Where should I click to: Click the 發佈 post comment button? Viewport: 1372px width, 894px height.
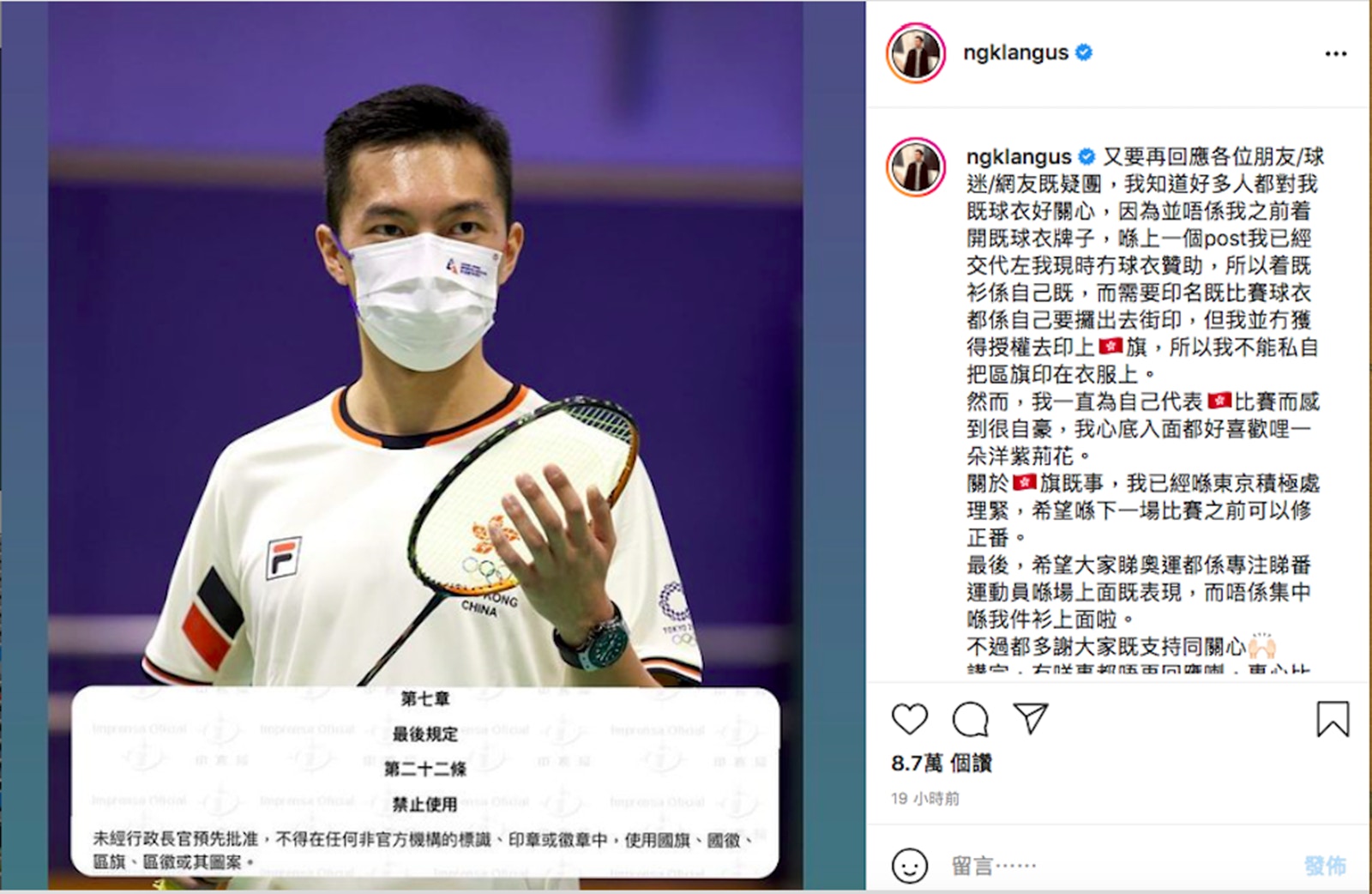(x=1325, y=865)
